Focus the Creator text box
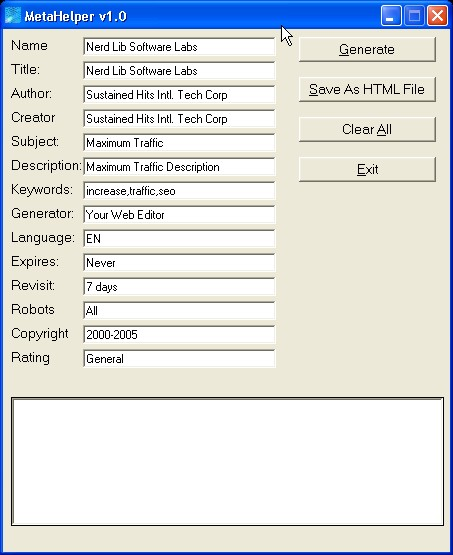453x555 pixels. pyautogui.click(x=179, y=119)
